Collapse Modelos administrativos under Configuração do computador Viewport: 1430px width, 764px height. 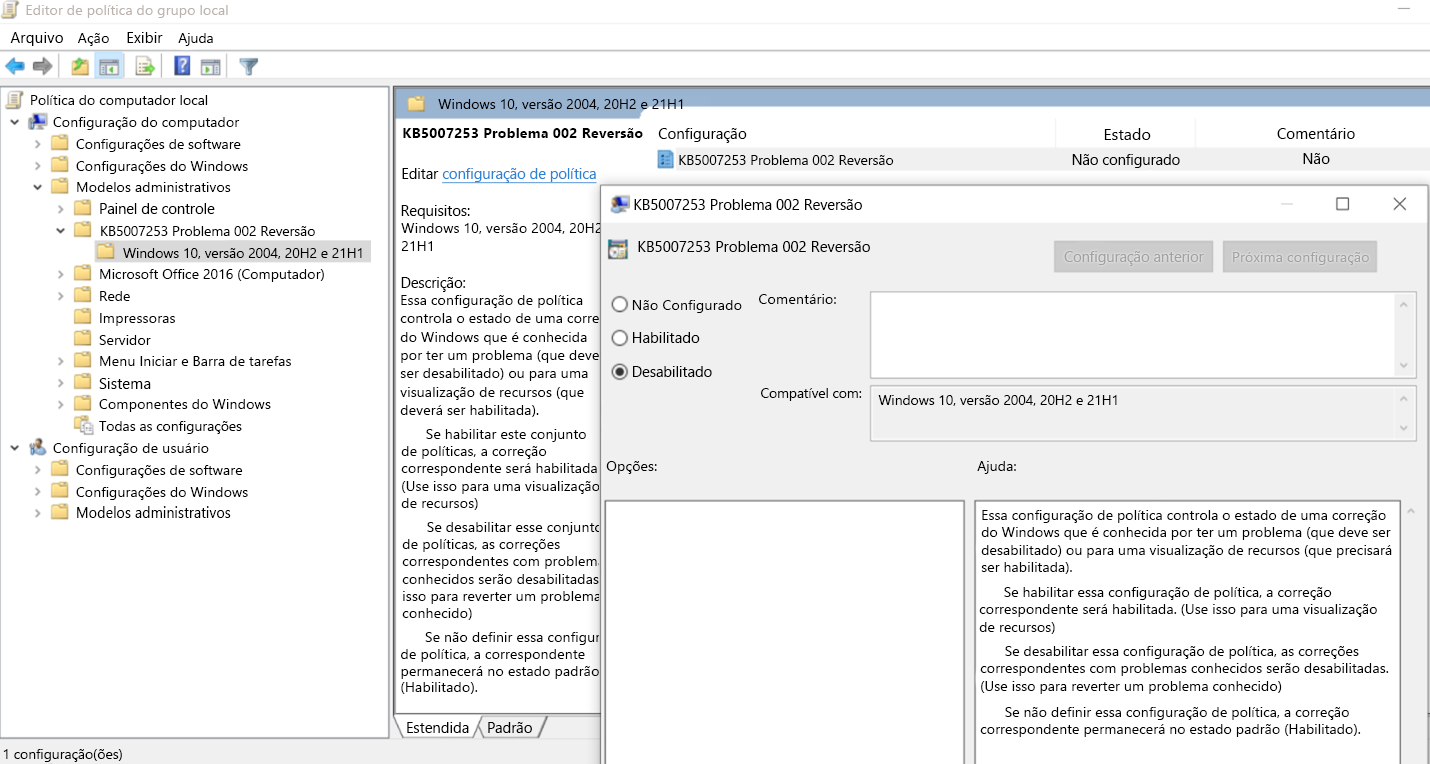[x=37, y=187]
